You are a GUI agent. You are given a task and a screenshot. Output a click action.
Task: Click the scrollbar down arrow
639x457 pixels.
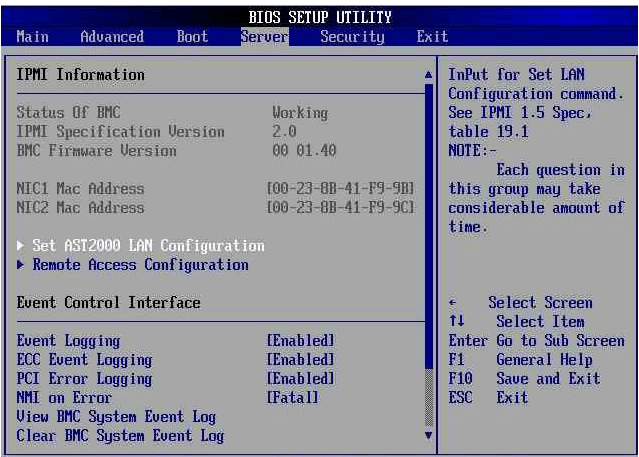click(428, 435)
